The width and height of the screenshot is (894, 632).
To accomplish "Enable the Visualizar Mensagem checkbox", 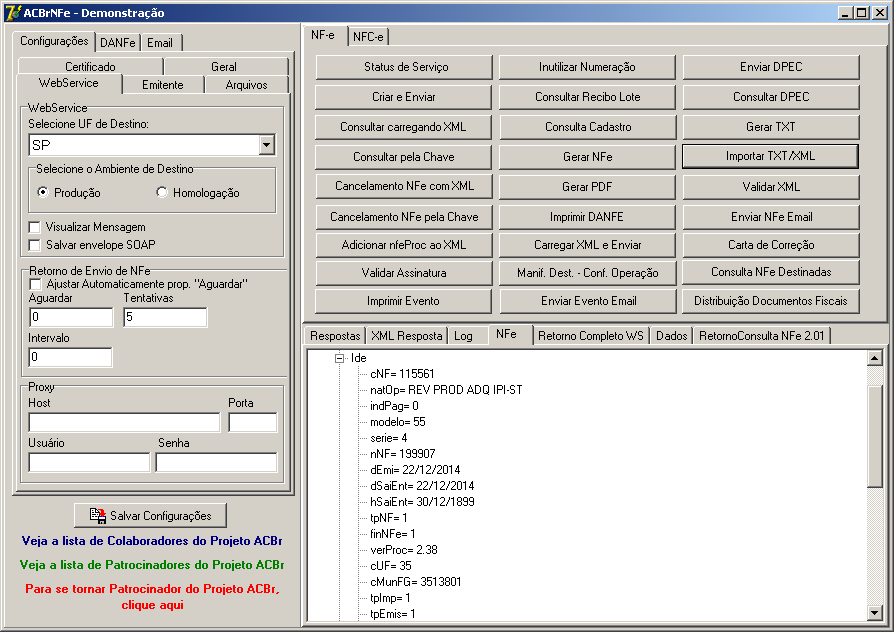I will tap(35, 227).
